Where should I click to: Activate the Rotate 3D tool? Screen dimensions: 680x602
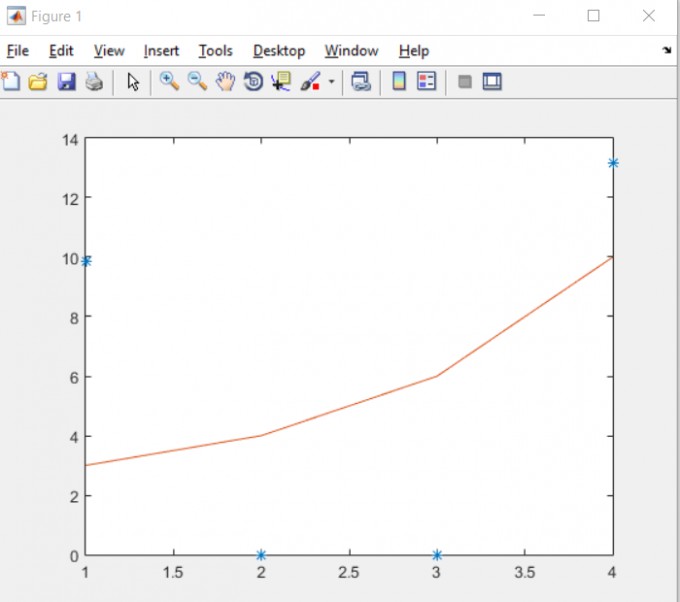[253, 82]
